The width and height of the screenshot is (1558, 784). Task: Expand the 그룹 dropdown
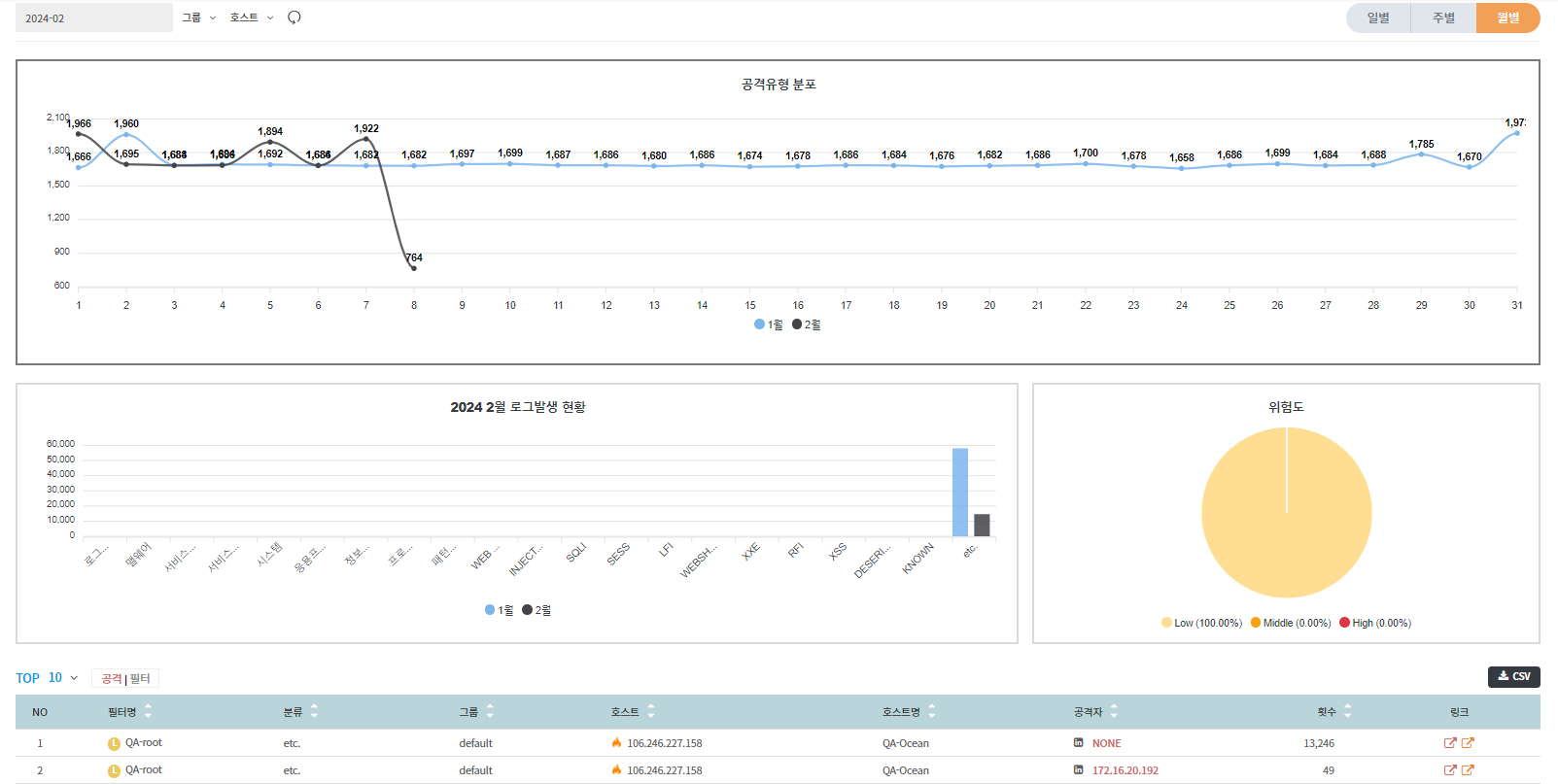pos(199,17)
